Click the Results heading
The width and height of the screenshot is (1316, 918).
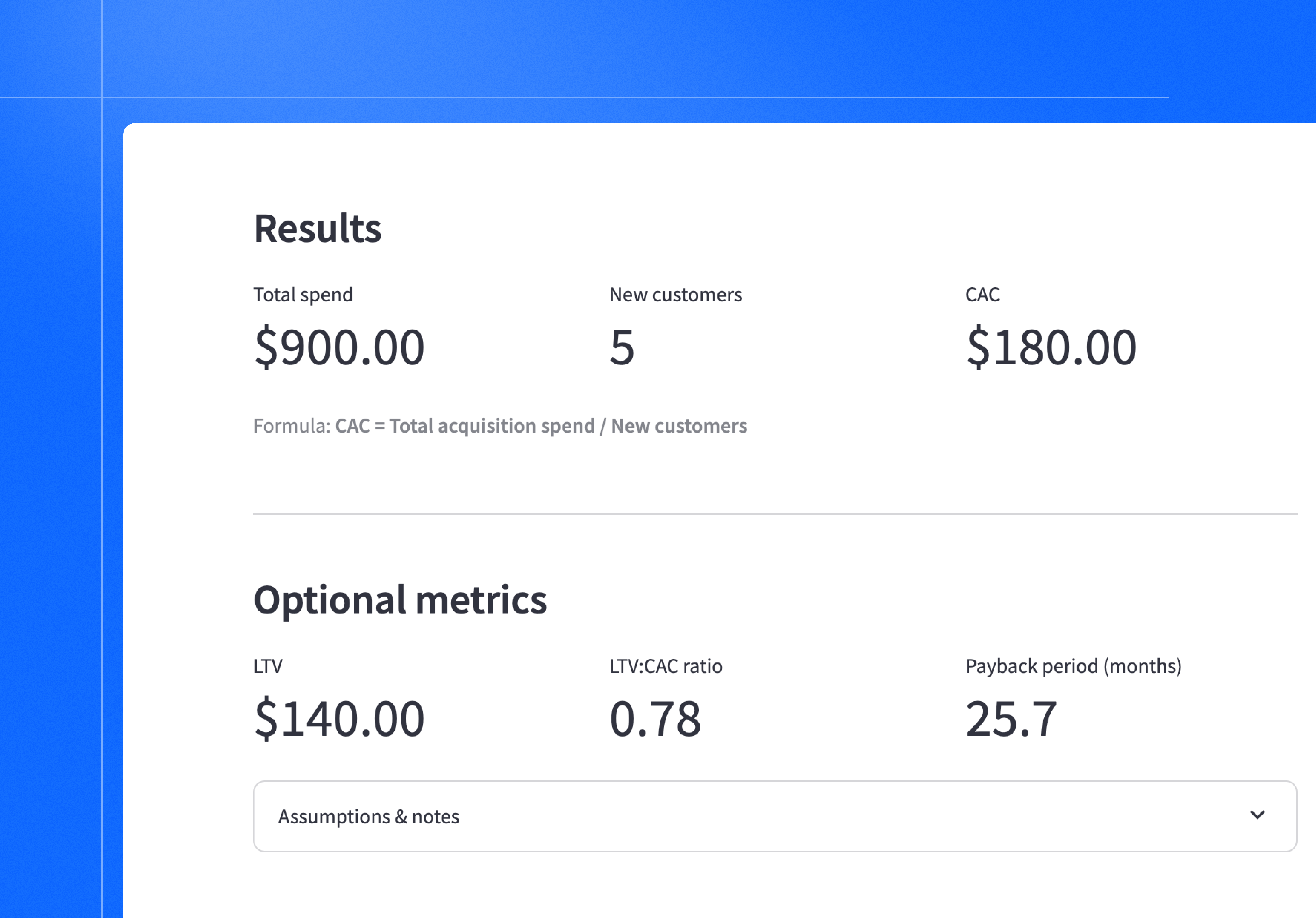pos(318,229)
